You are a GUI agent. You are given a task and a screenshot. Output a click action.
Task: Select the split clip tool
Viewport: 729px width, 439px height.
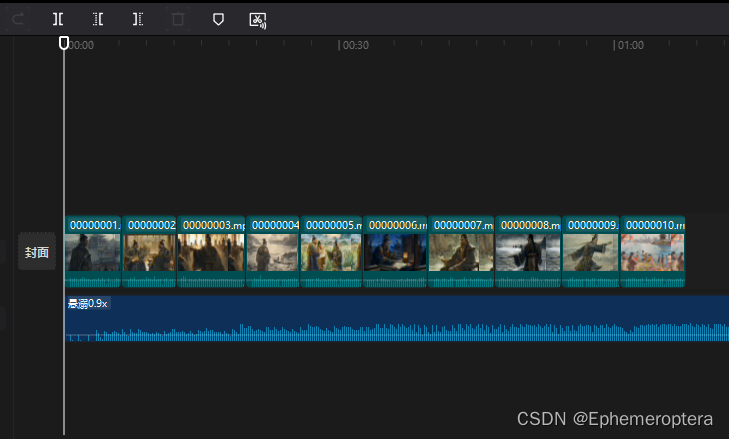coord(58,19)
